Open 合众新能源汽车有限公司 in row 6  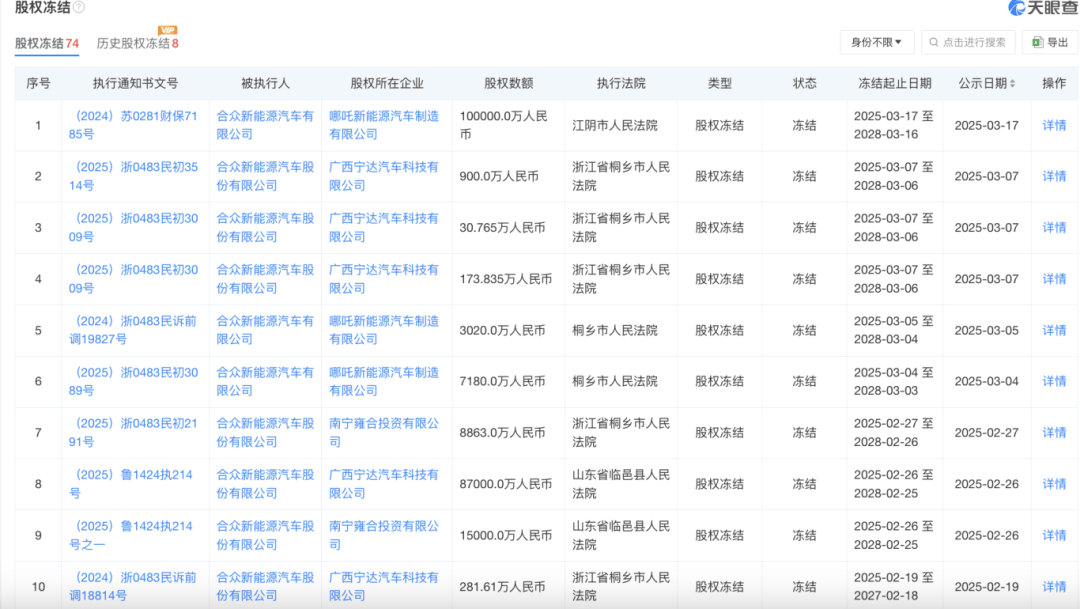pos(265,382)
